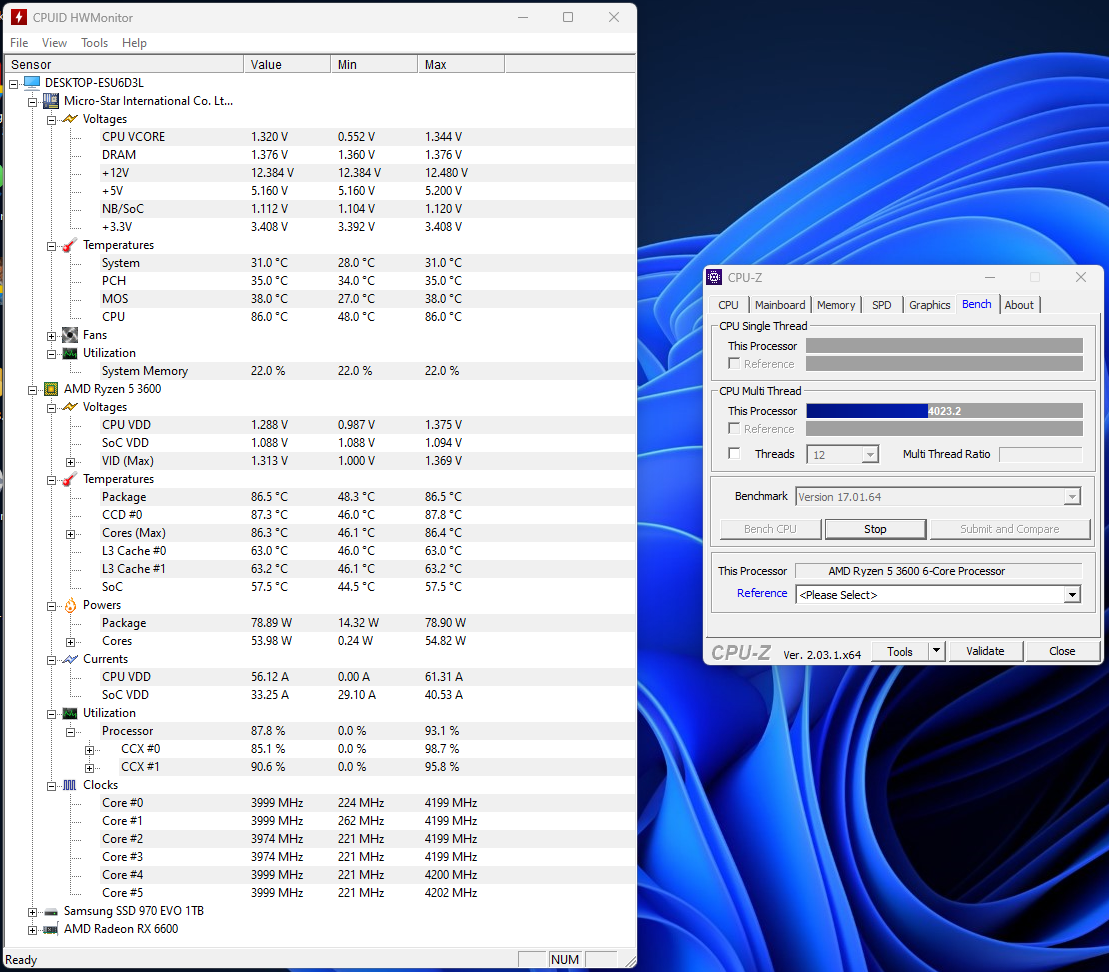The width and height of the screenshot is (1109, 972).
Task: Enable the Single Thread Reference checkbox
Action: tap(735, 364)
